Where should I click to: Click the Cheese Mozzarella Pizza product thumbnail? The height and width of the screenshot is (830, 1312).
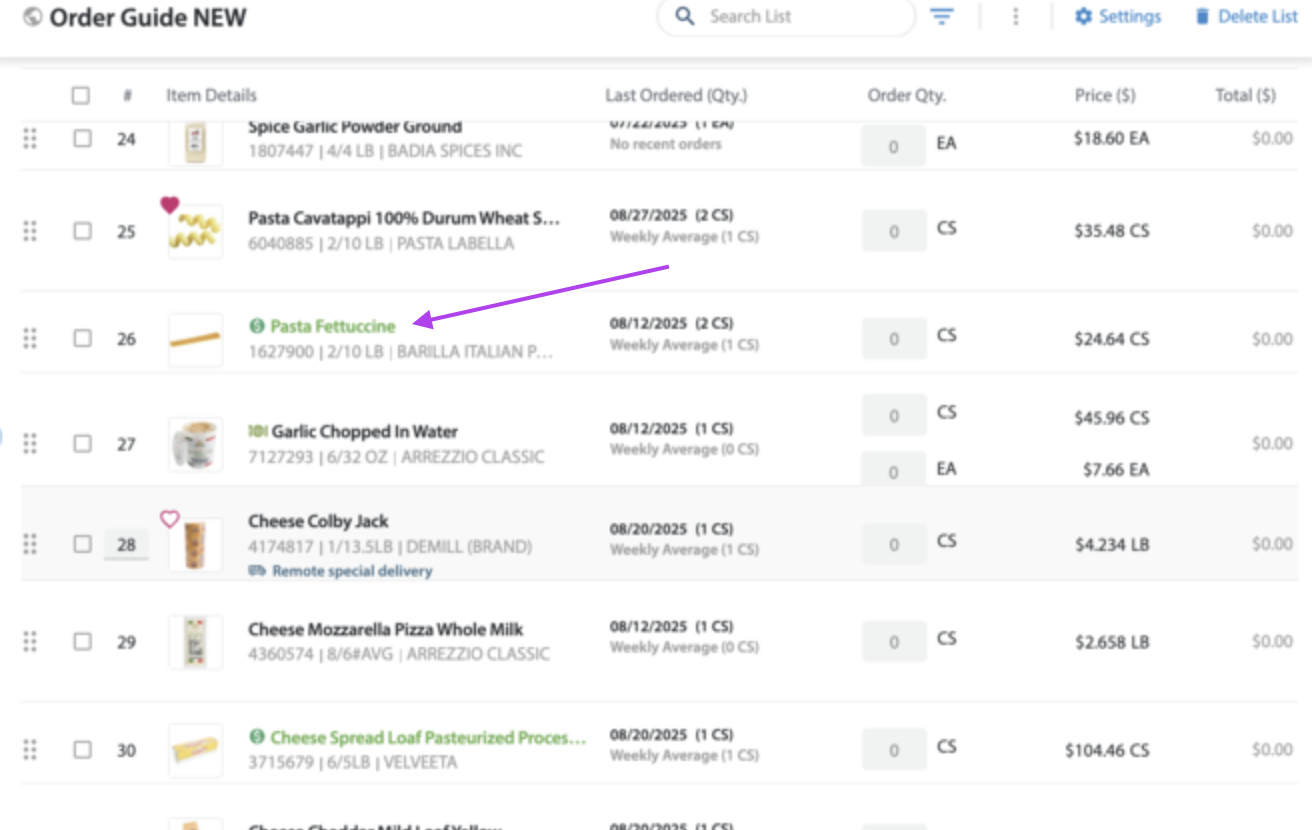tap(195, 641)
